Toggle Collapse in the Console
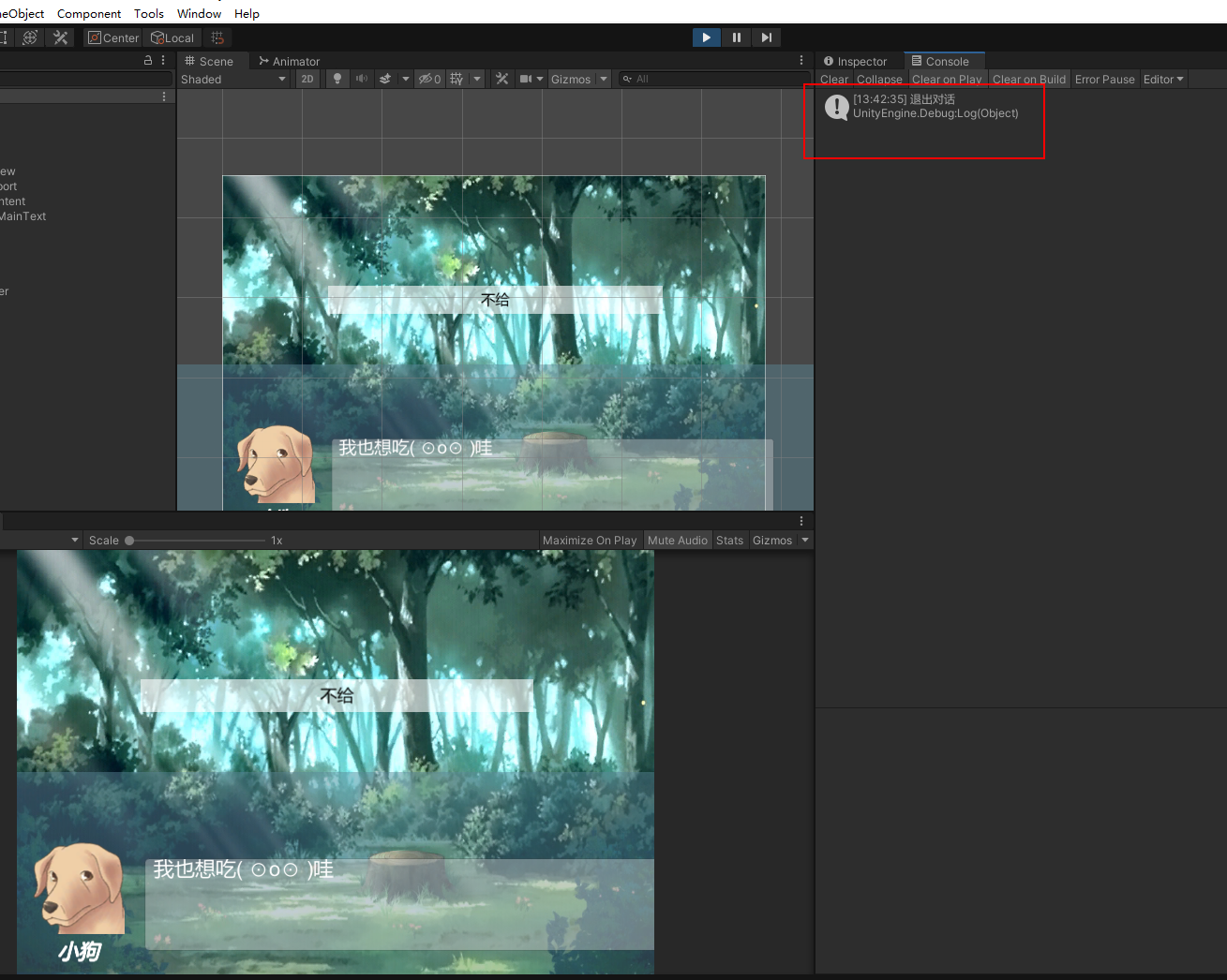The height and width of the screenshot is (980, 1227). click(x=879, y=80)
